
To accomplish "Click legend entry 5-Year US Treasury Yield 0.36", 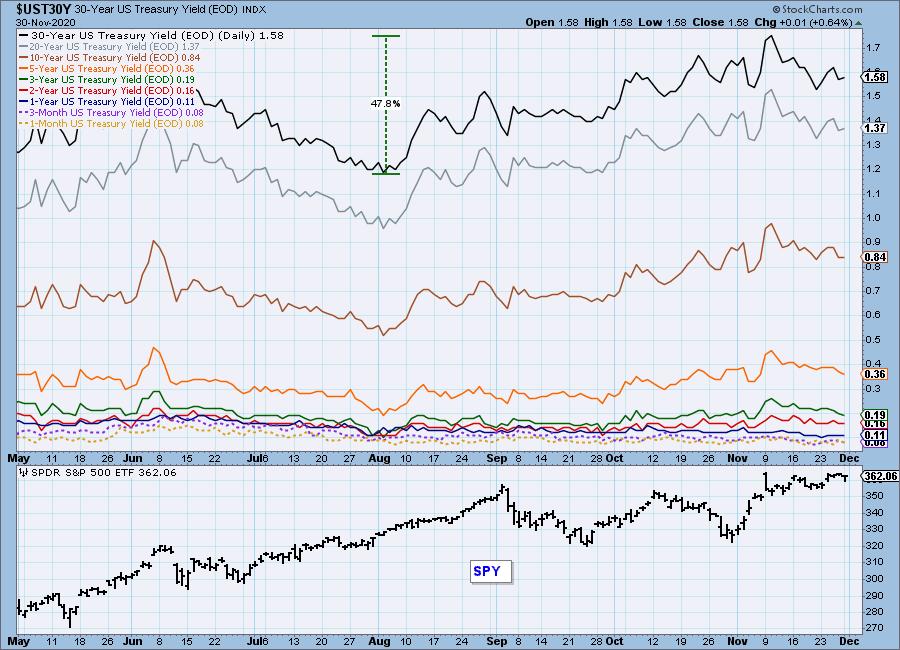I will (107, 68).
